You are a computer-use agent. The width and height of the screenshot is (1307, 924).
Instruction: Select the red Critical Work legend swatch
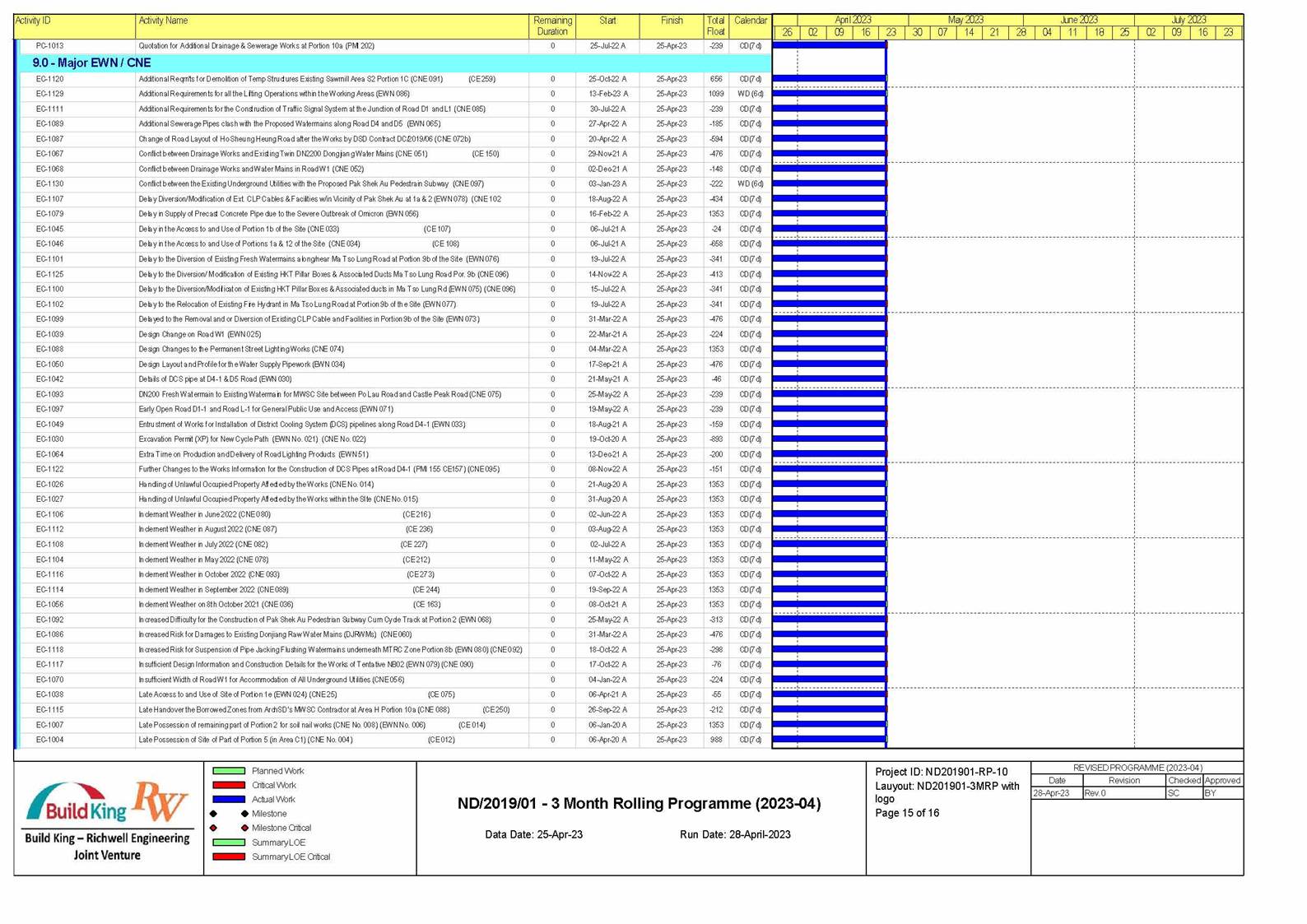pos(229,785)
